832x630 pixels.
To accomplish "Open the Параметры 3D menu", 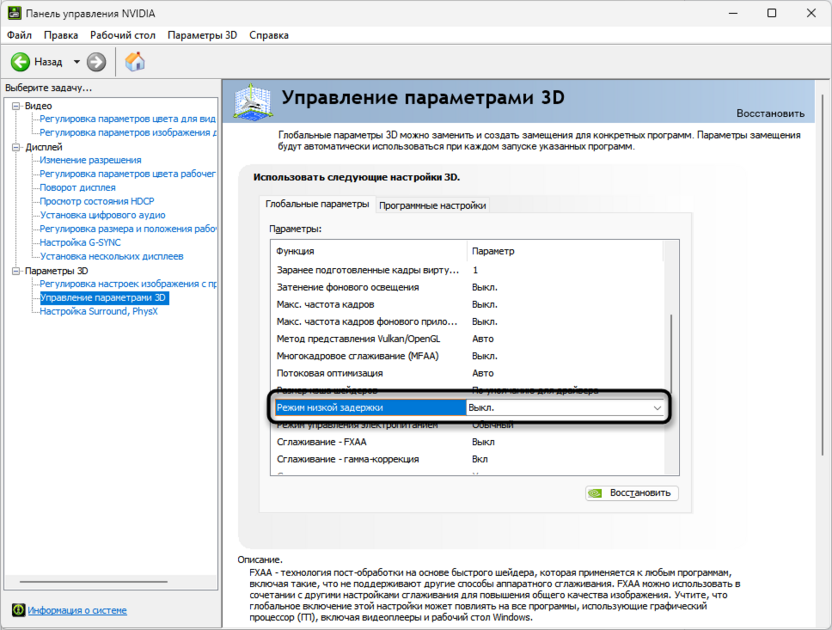I will [x=202, y=35].
